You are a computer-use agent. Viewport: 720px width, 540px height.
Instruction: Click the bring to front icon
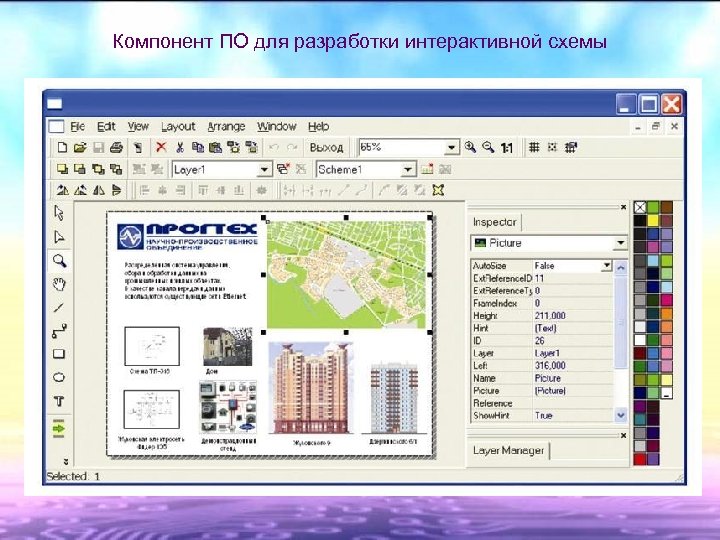62,169
